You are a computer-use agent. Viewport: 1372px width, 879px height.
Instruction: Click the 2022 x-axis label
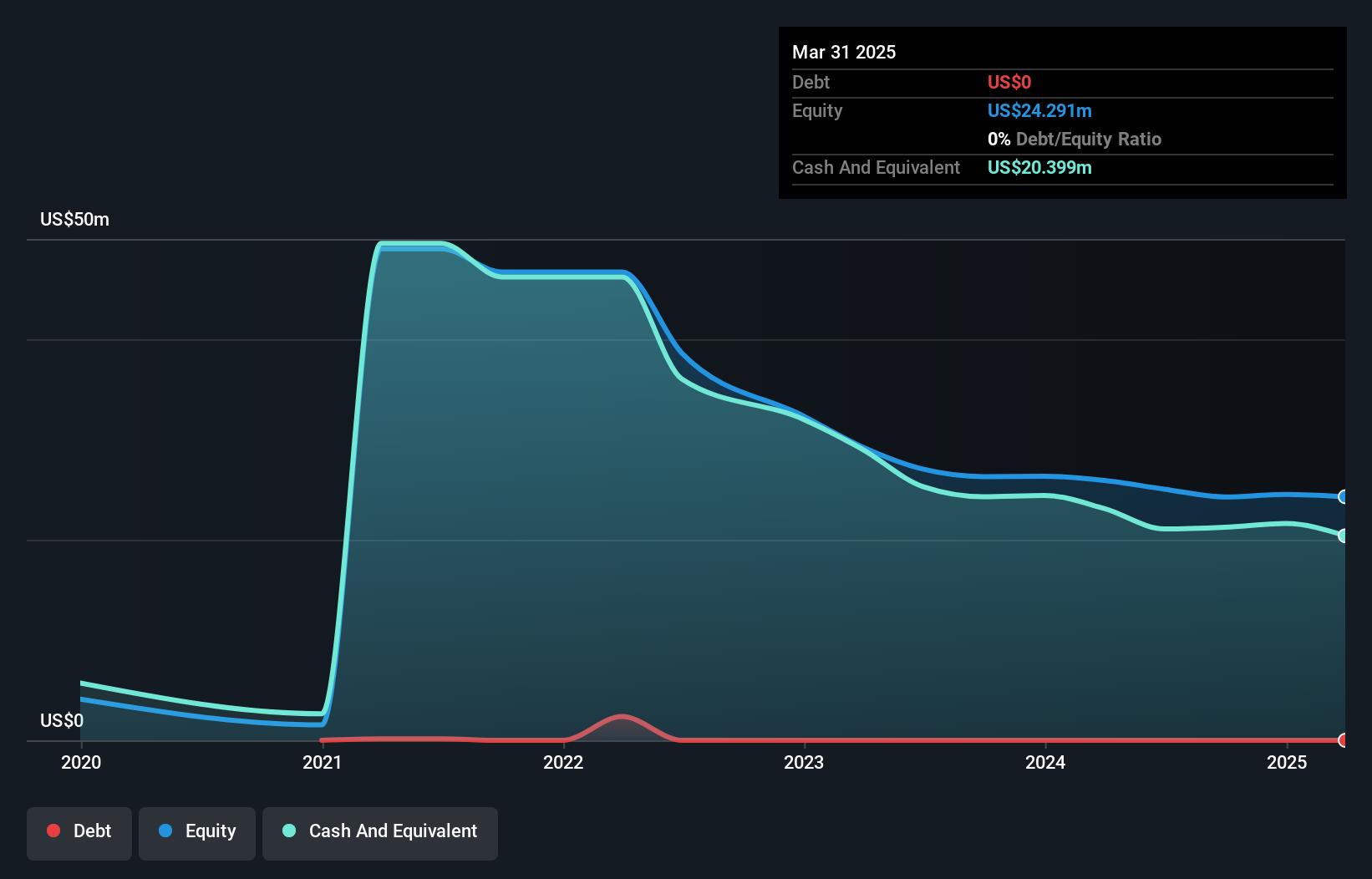(563, 762)
